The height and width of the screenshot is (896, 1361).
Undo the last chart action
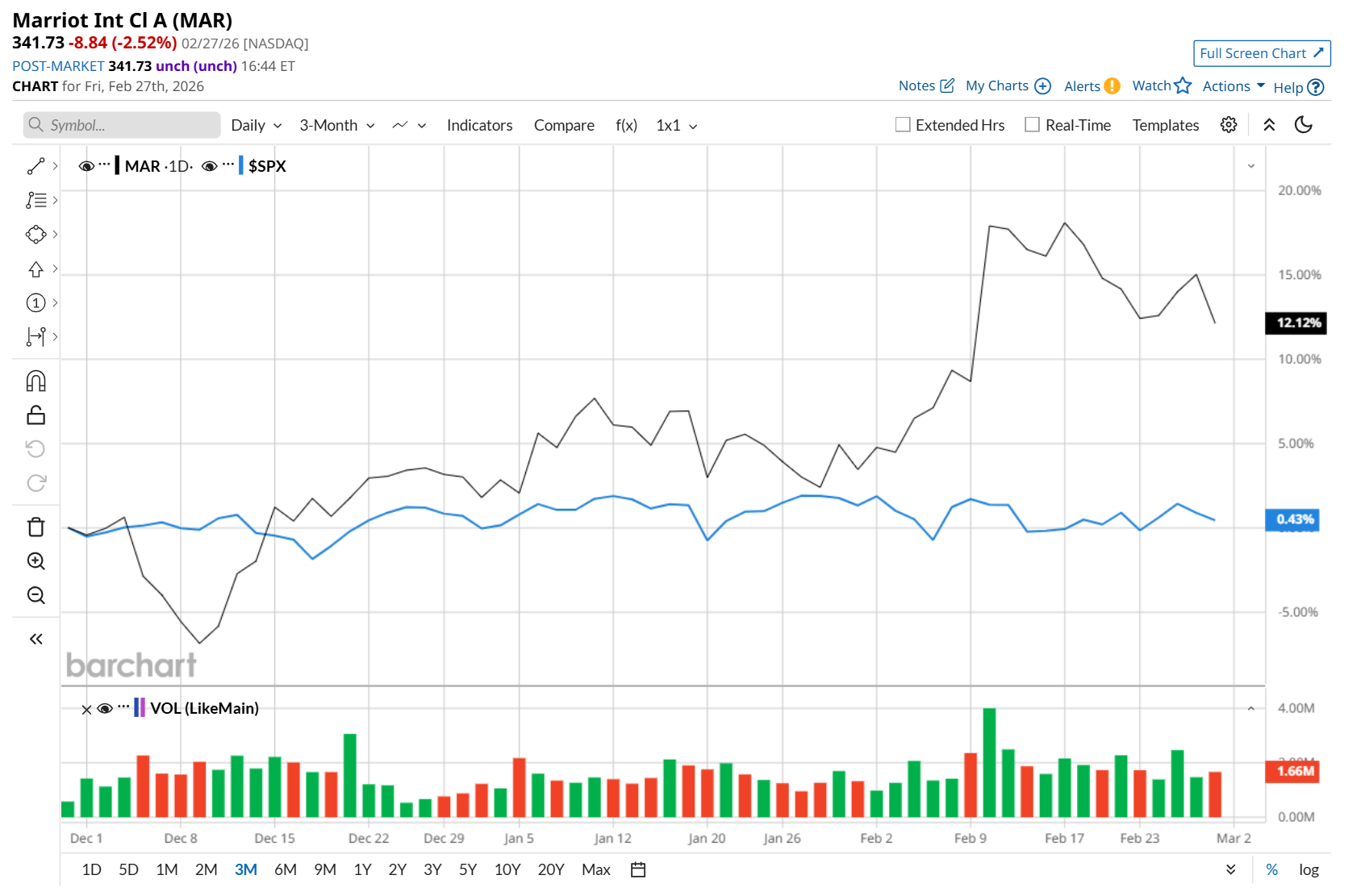click(35, 448)
